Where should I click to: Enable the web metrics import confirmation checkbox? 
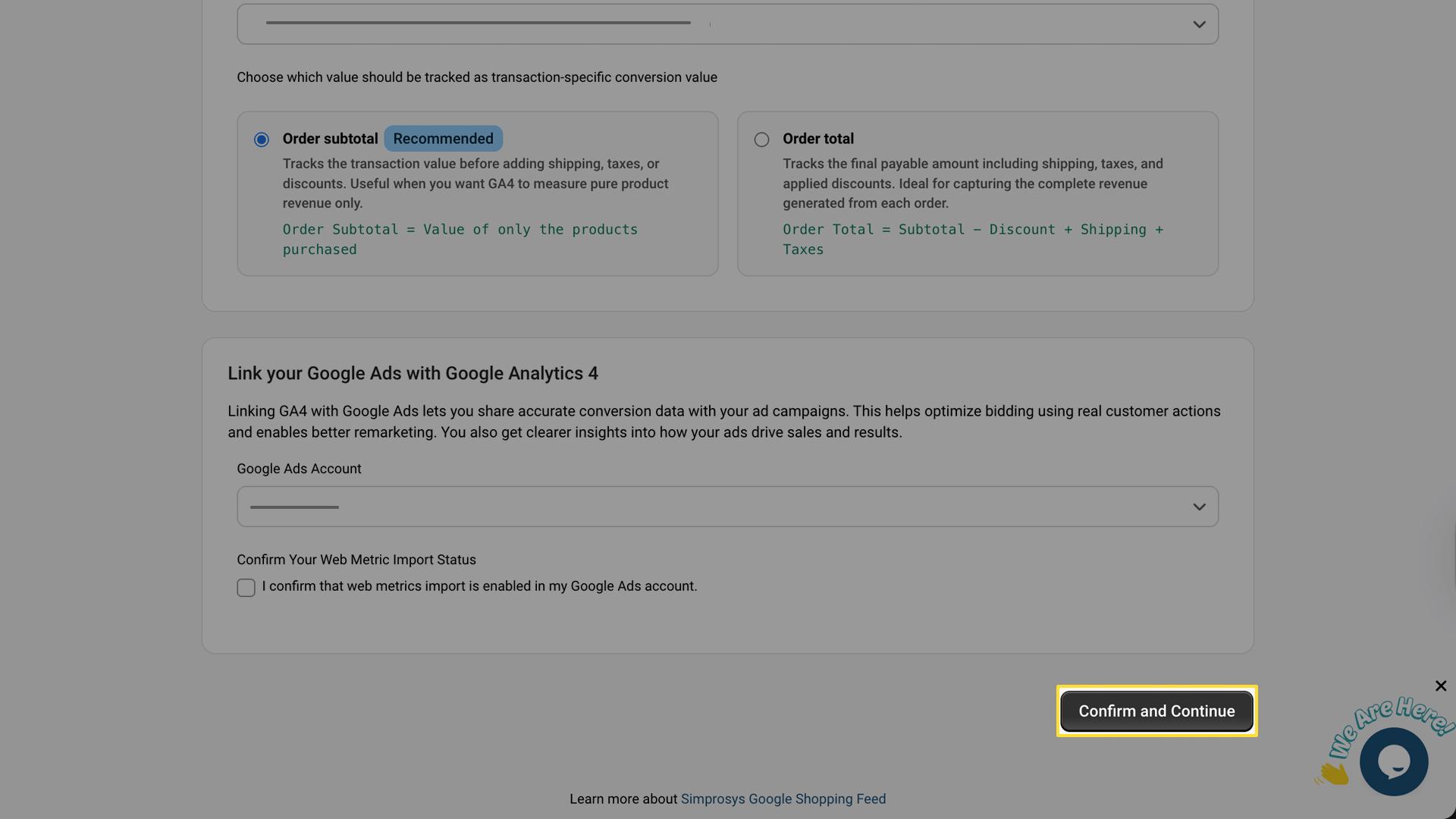245,587
